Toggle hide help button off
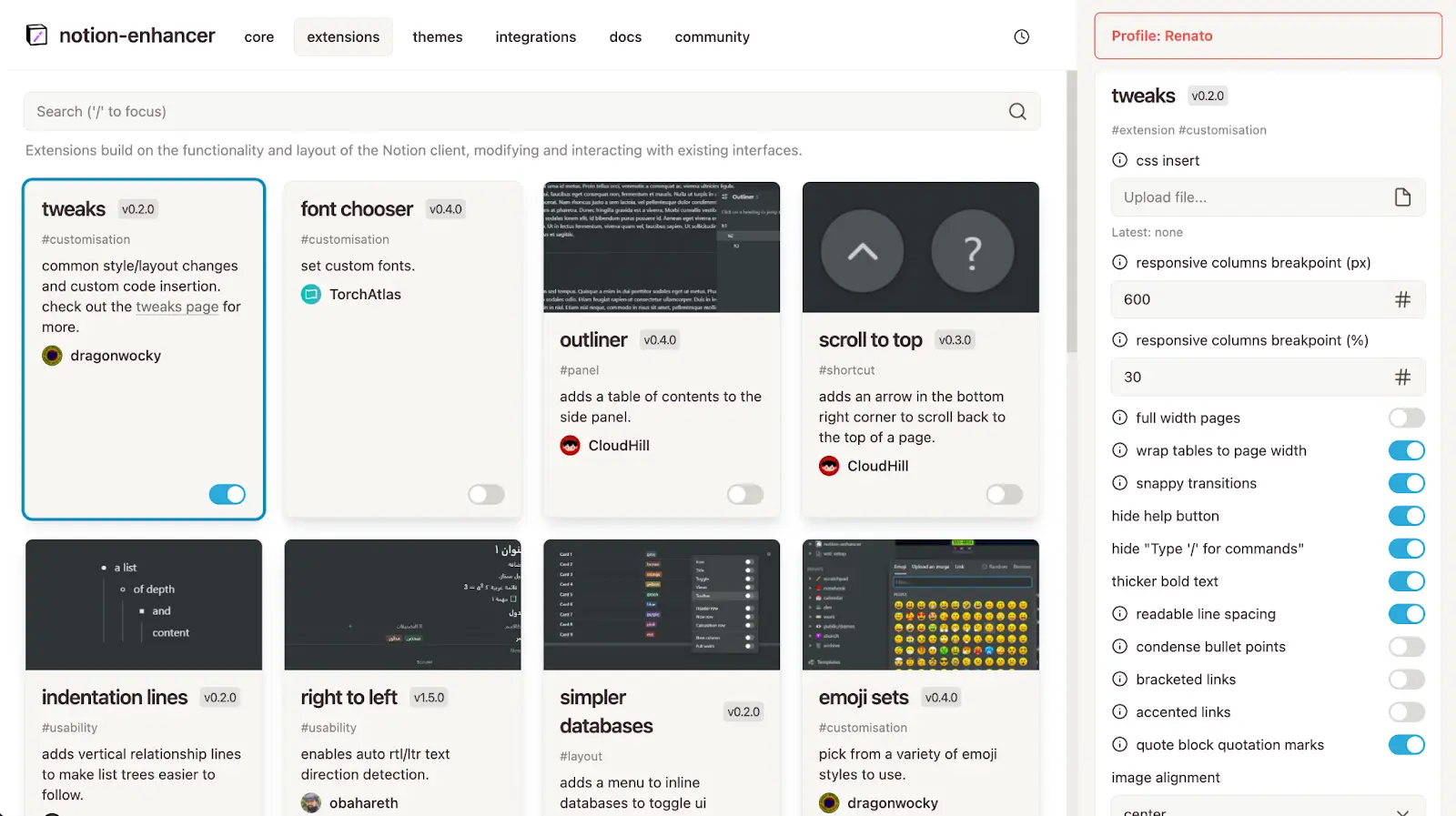The height and width of the screenshot is (816, 1456). (x=1407, y=516)
